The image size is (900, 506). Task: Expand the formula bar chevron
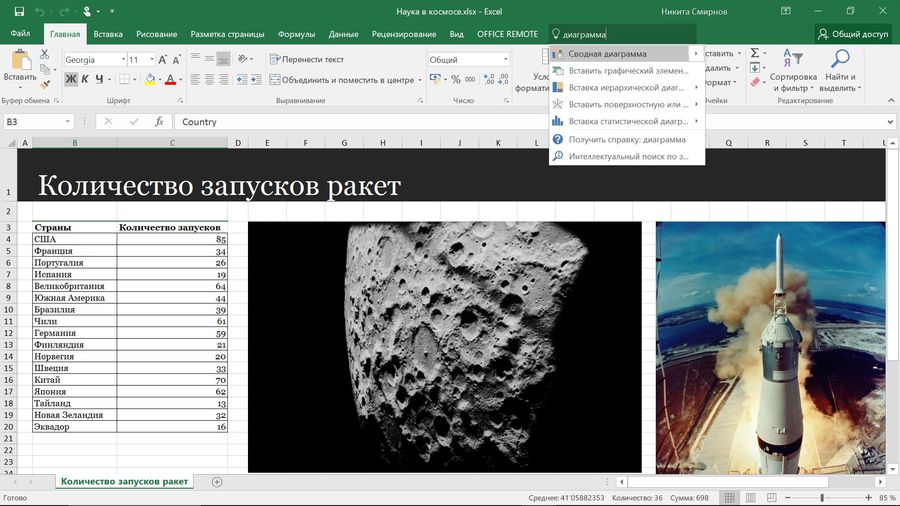[x=890, y=122]
